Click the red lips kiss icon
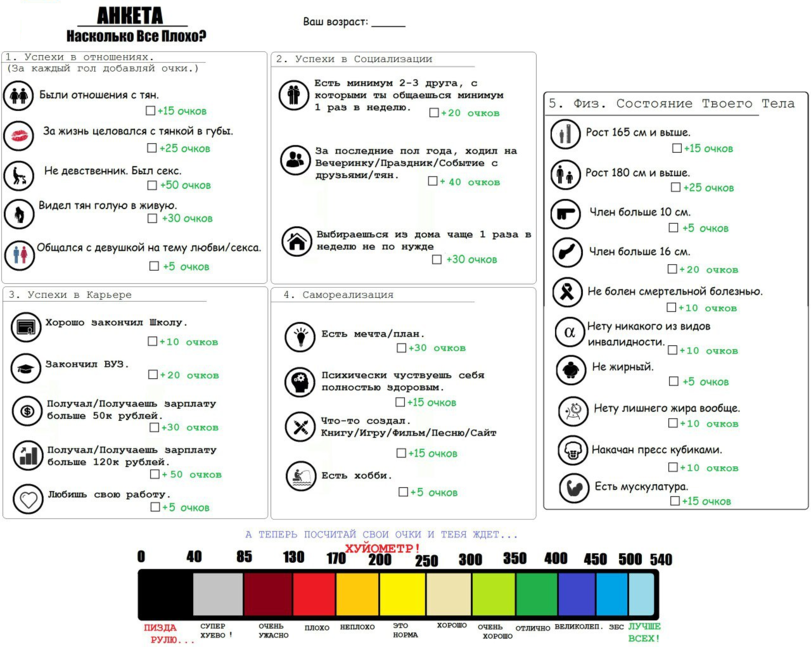This screenshot has width=811, height=647. [19, 136]
